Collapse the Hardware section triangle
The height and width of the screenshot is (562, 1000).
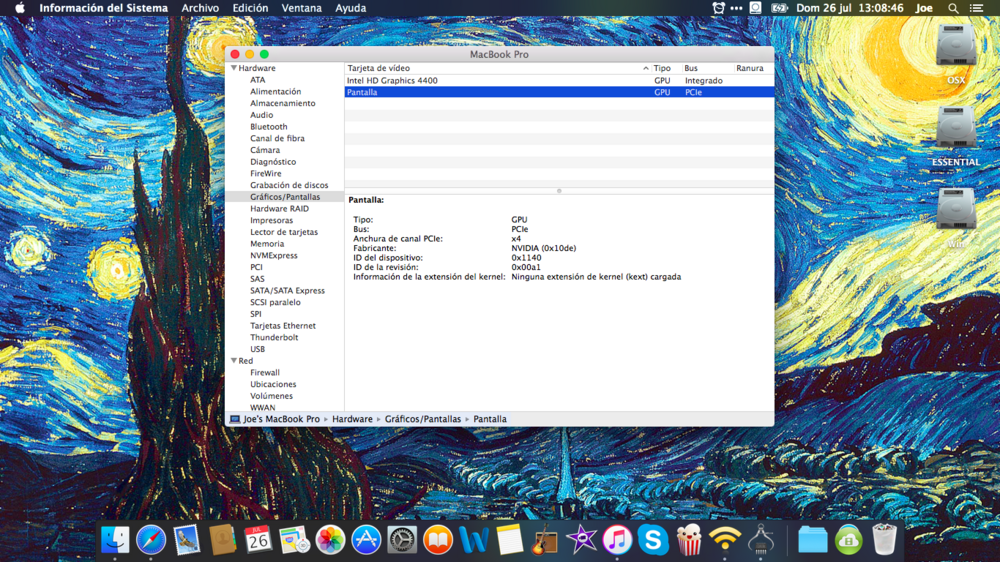pyautogui.click(x=234, y=68)
